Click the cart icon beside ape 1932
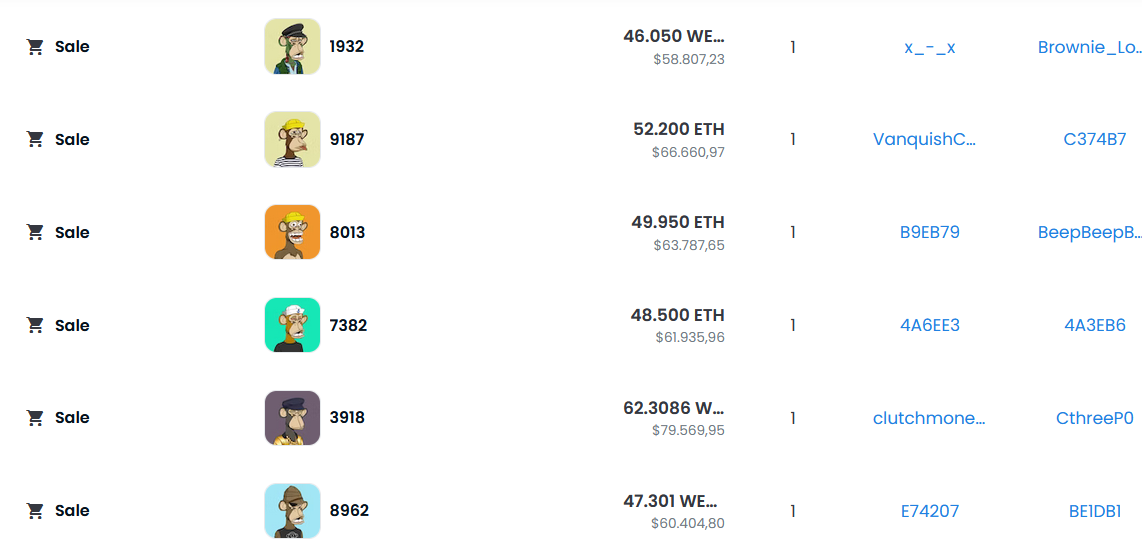1142x549 pixels. click(x=35, y=47)
